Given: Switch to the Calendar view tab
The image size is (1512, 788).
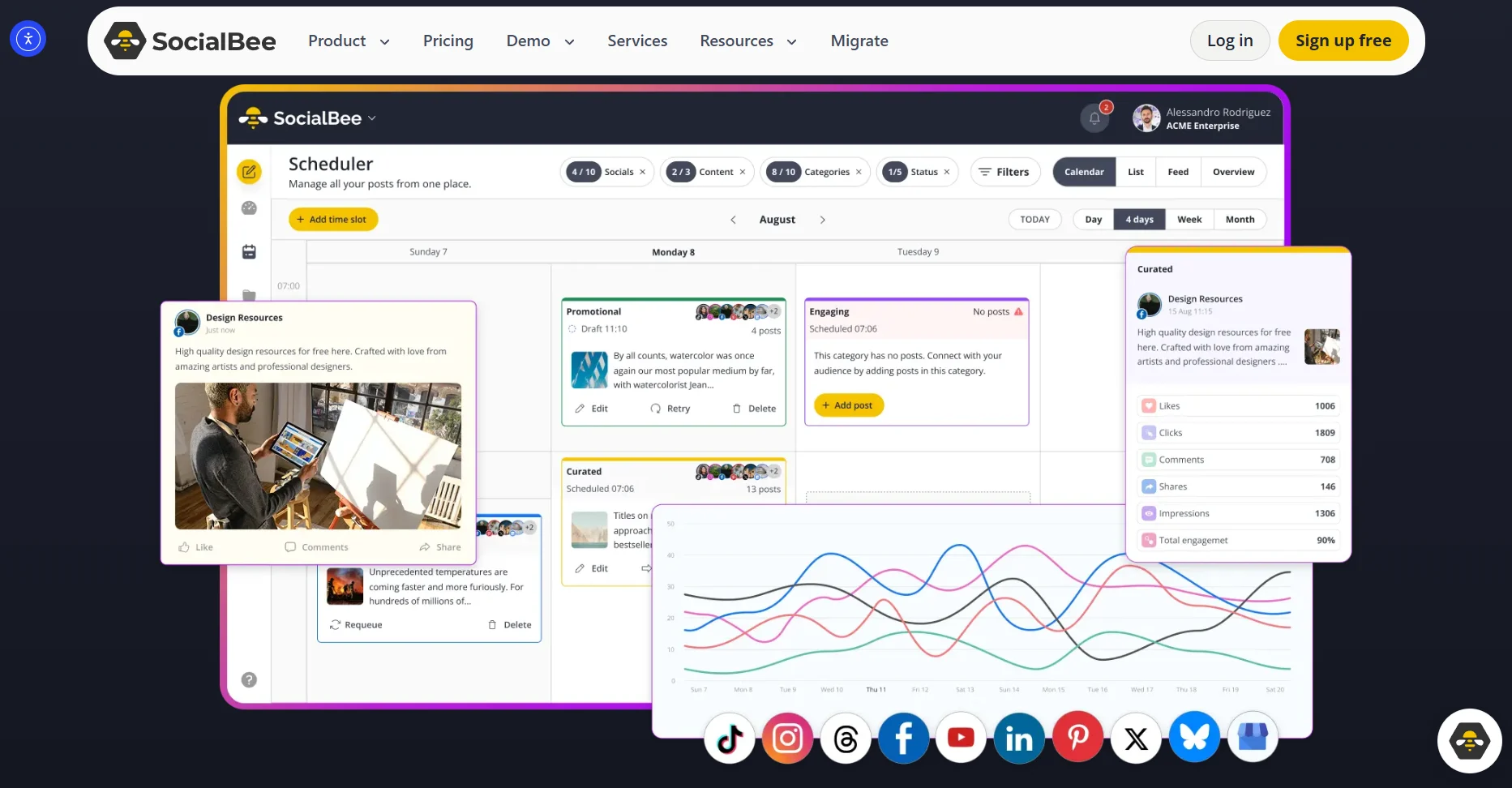Looking at the screenshot, I should pyautogui.click(x=1084, y=172).
